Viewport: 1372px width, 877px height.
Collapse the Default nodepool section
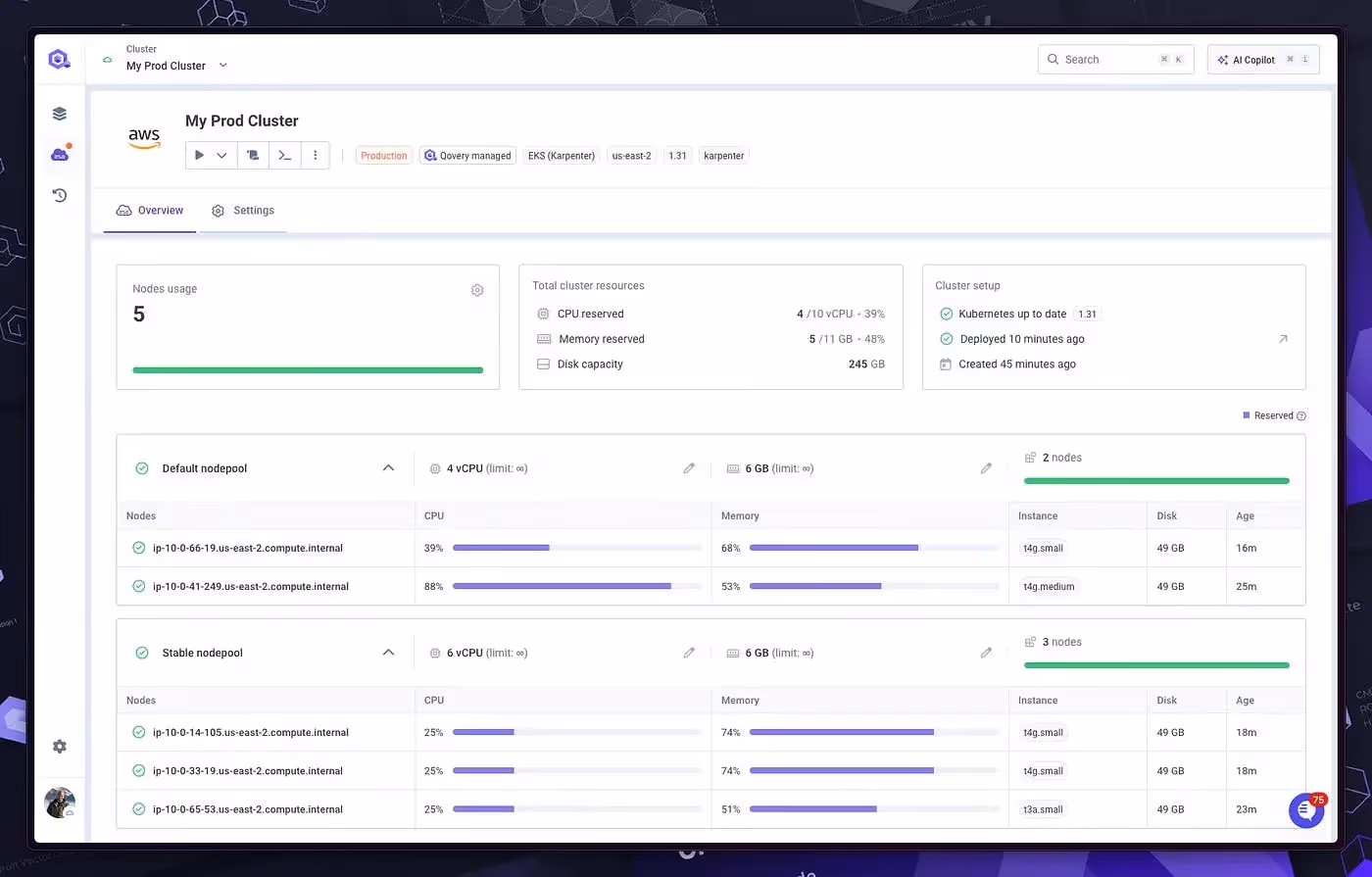tap(388, 468)
